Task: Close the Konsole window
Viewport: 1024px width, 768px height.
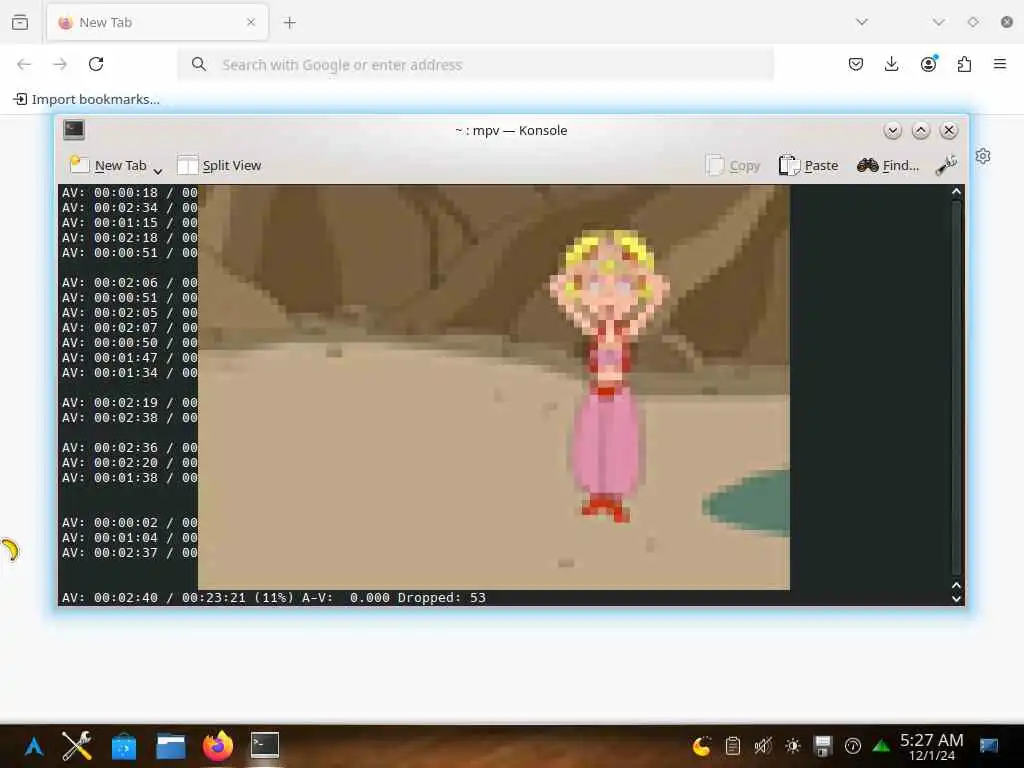Action: click(948, 131)
